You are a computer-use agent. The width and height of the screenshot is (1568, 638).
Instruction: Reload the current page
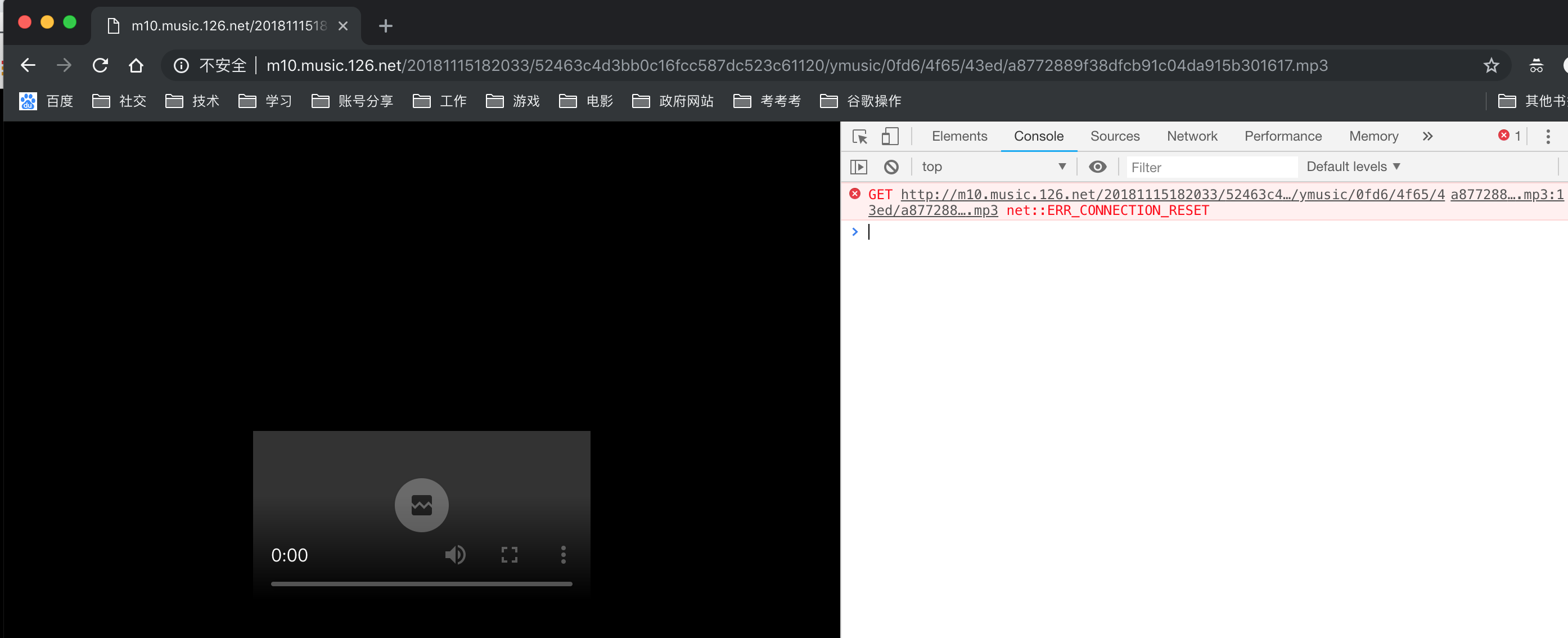pos(100,65)
